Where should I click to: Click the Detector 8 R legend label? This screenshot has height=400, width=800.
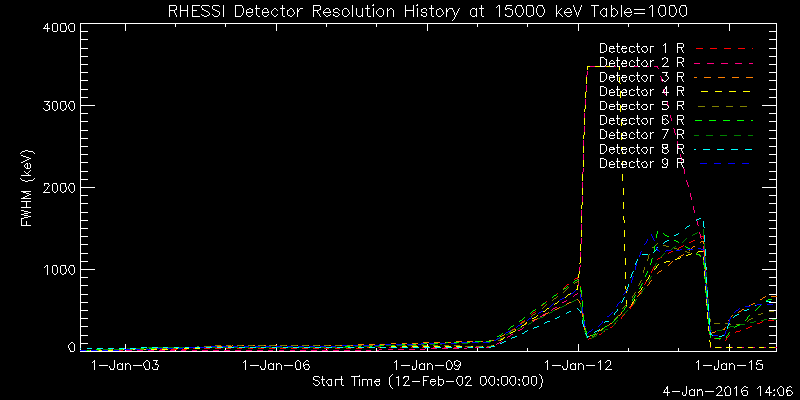[641, 148]
